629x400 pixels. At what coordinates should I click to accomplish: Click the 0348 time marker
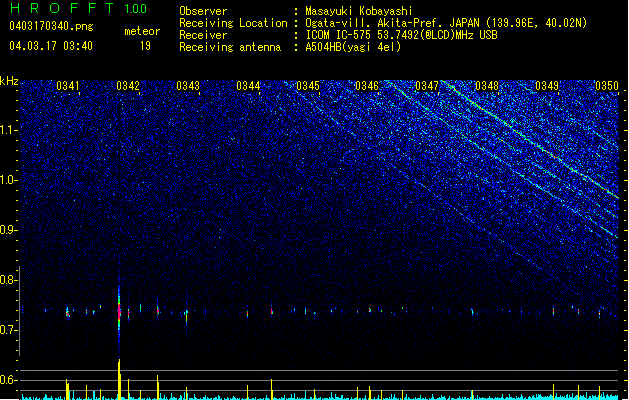click(487, 86)
